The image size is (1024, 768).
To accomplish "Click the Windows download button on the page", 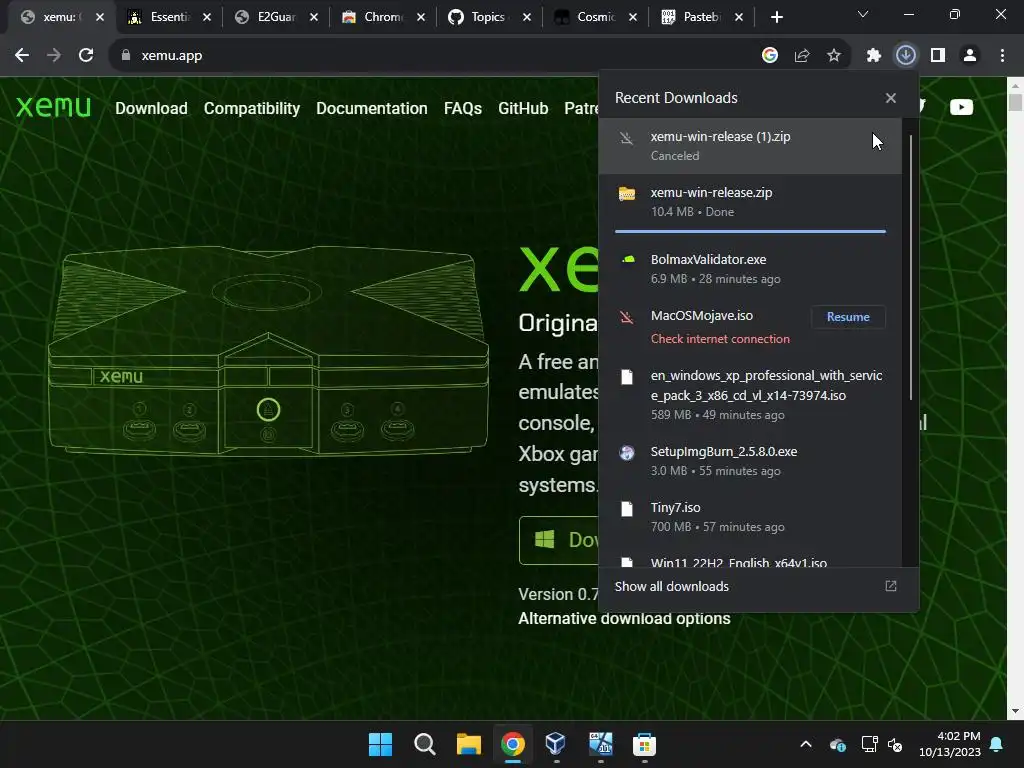I will pos(558,540).
